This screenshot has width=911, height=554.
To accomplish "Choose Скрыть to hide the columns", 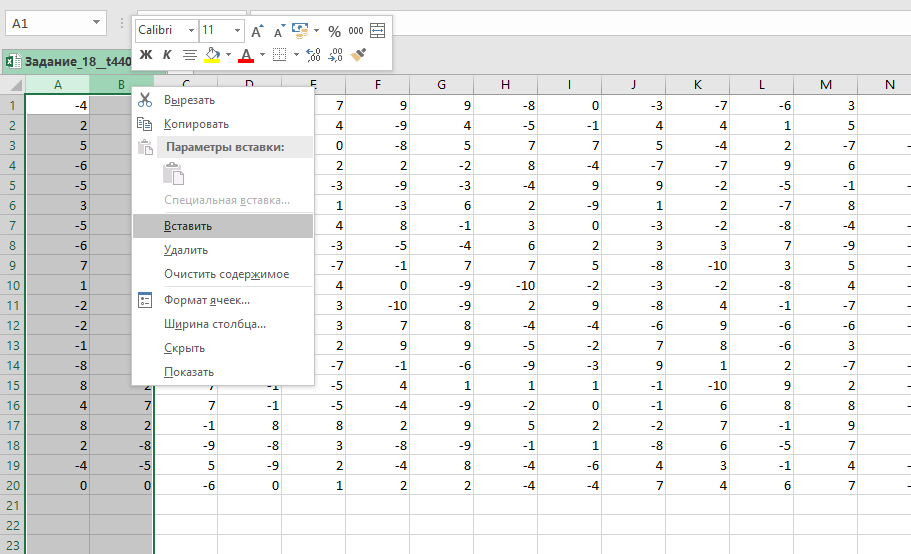I will tap(184, 348).
